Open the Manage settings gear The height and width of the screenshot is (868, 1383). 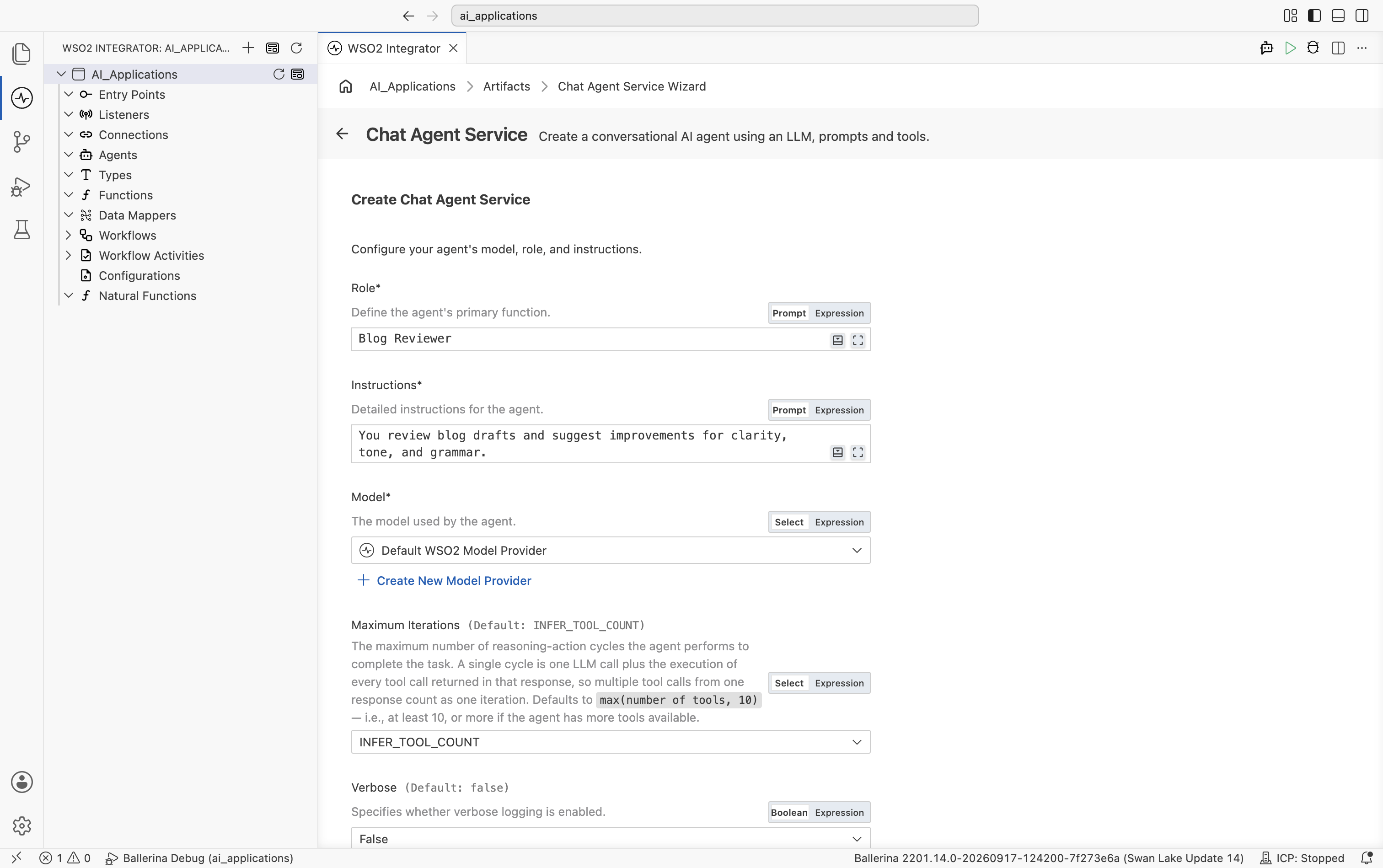tap(22, 825)
